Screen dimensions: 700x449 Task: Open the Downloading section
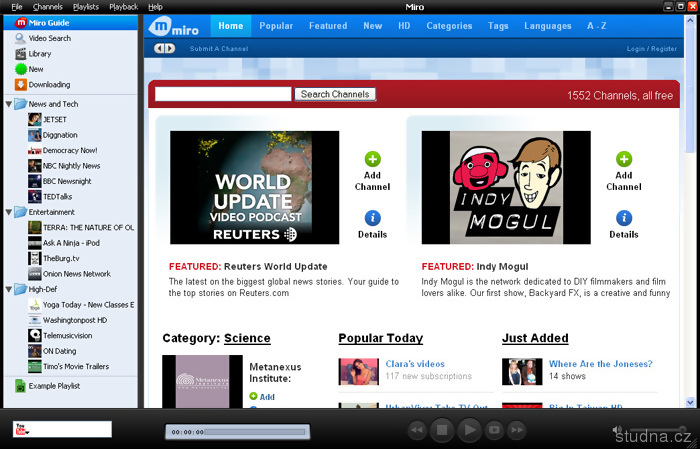49,85
